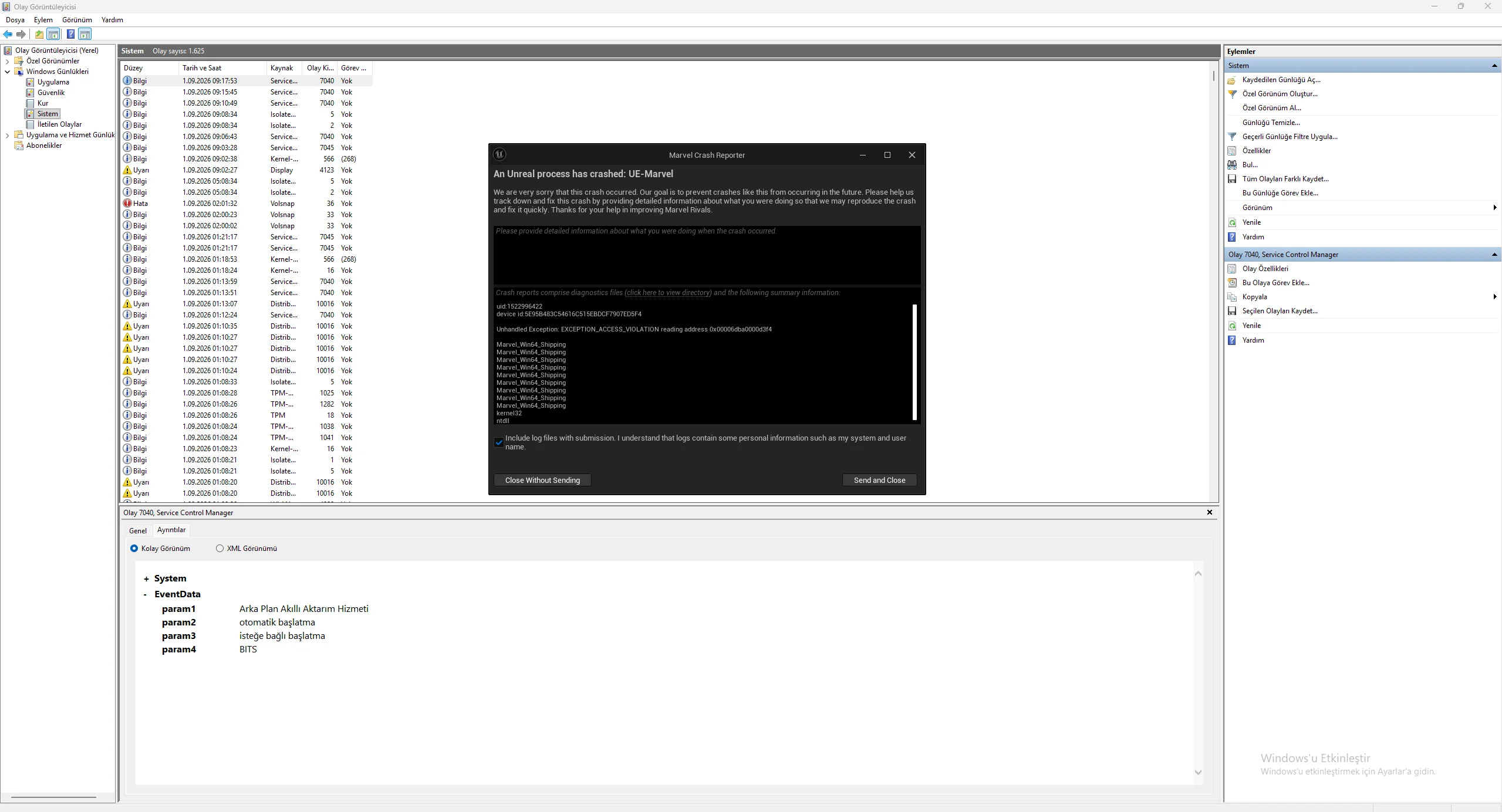Open the Eylem menu

pyautogui.click(x=43, y=20)
